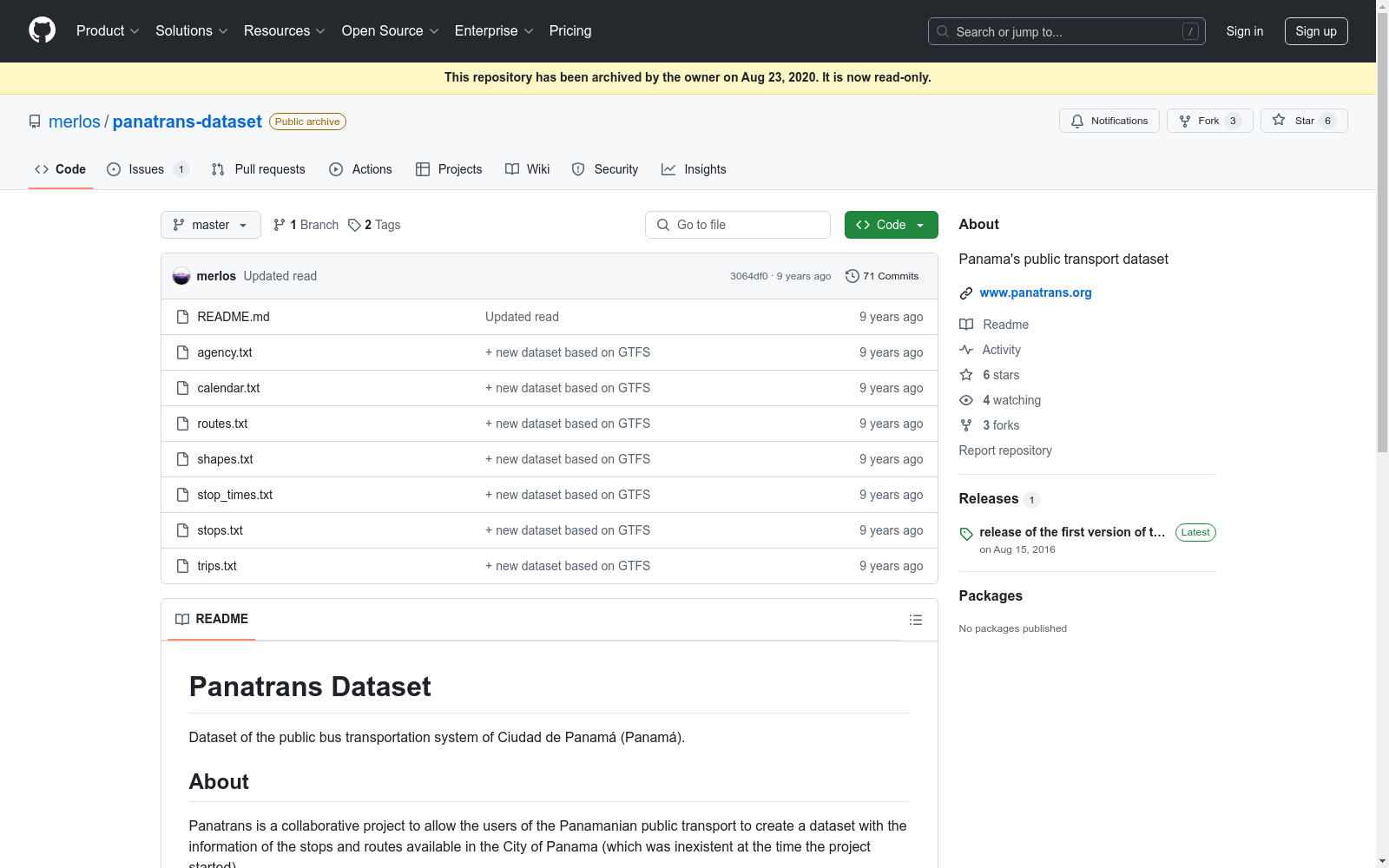The image size is (1389, 868).
Task: Click the tag icon beside 2 Tags
Action: [x=354, y=225]
